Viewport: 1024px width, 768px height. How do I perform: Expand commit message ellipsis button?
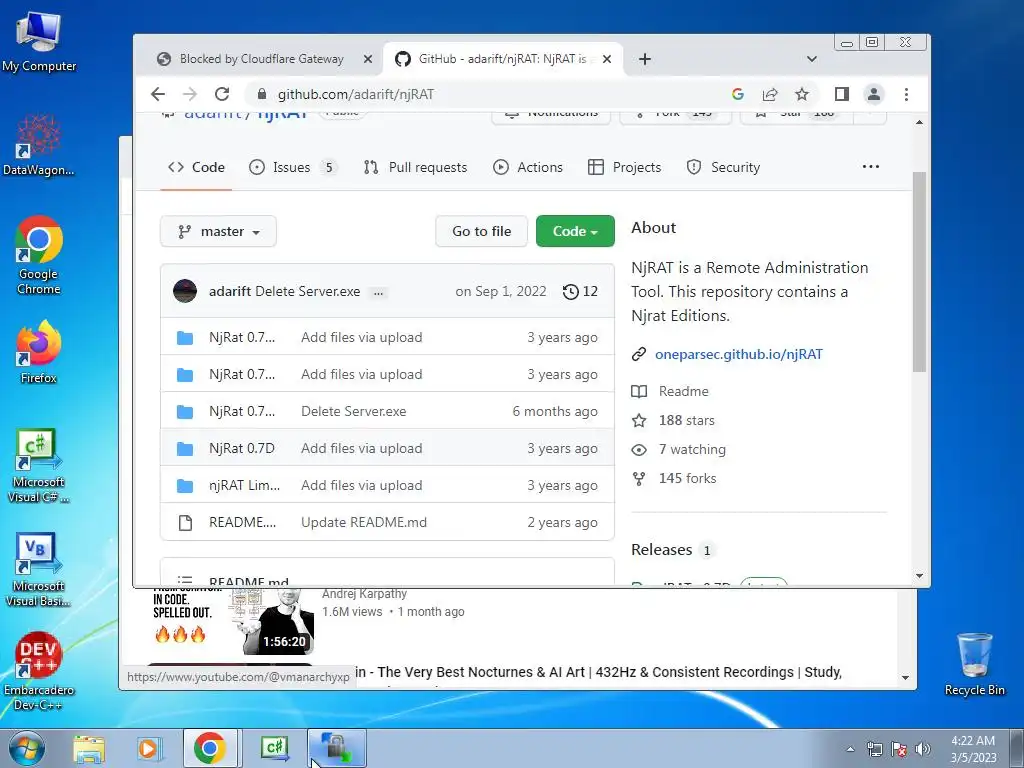pyautogui.click(x=378, y=293)
